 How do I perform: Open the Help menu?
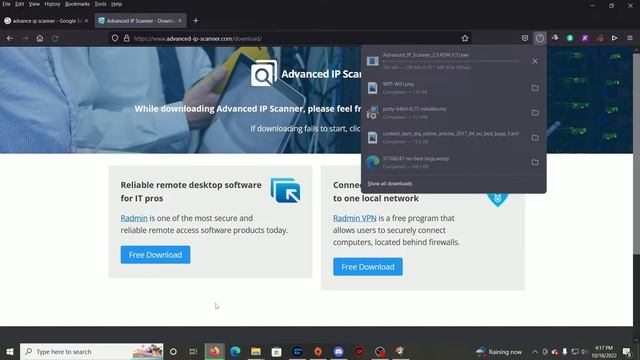click(116, 4)
